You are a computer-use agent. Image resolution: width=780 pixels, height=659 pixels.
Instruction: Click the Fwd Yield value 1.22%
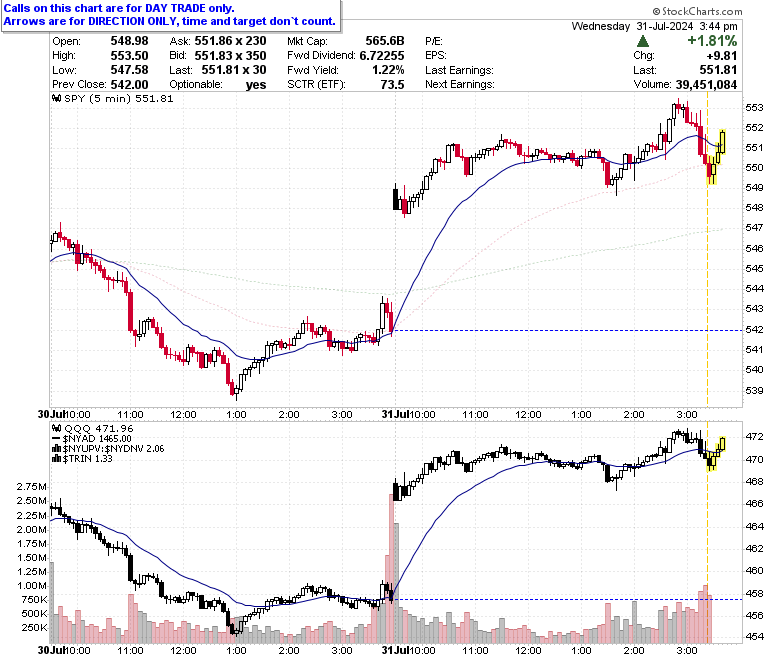(x=388, y=70)
